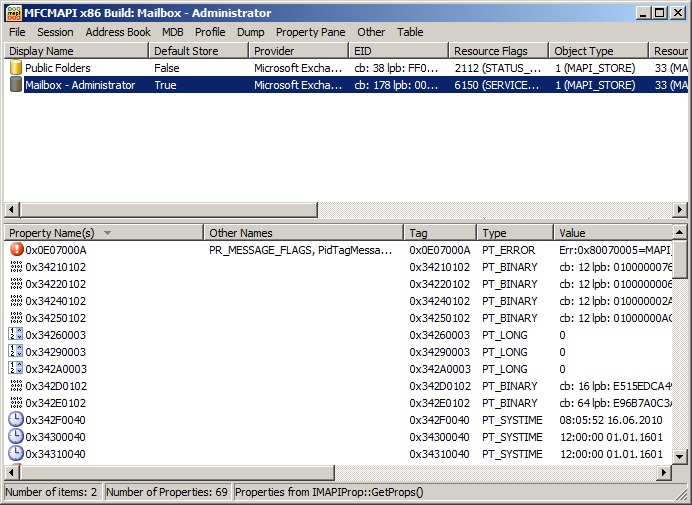Click the Number of items: 2 status
Viewport: 692px width, 505px height.
coord(51,492)
